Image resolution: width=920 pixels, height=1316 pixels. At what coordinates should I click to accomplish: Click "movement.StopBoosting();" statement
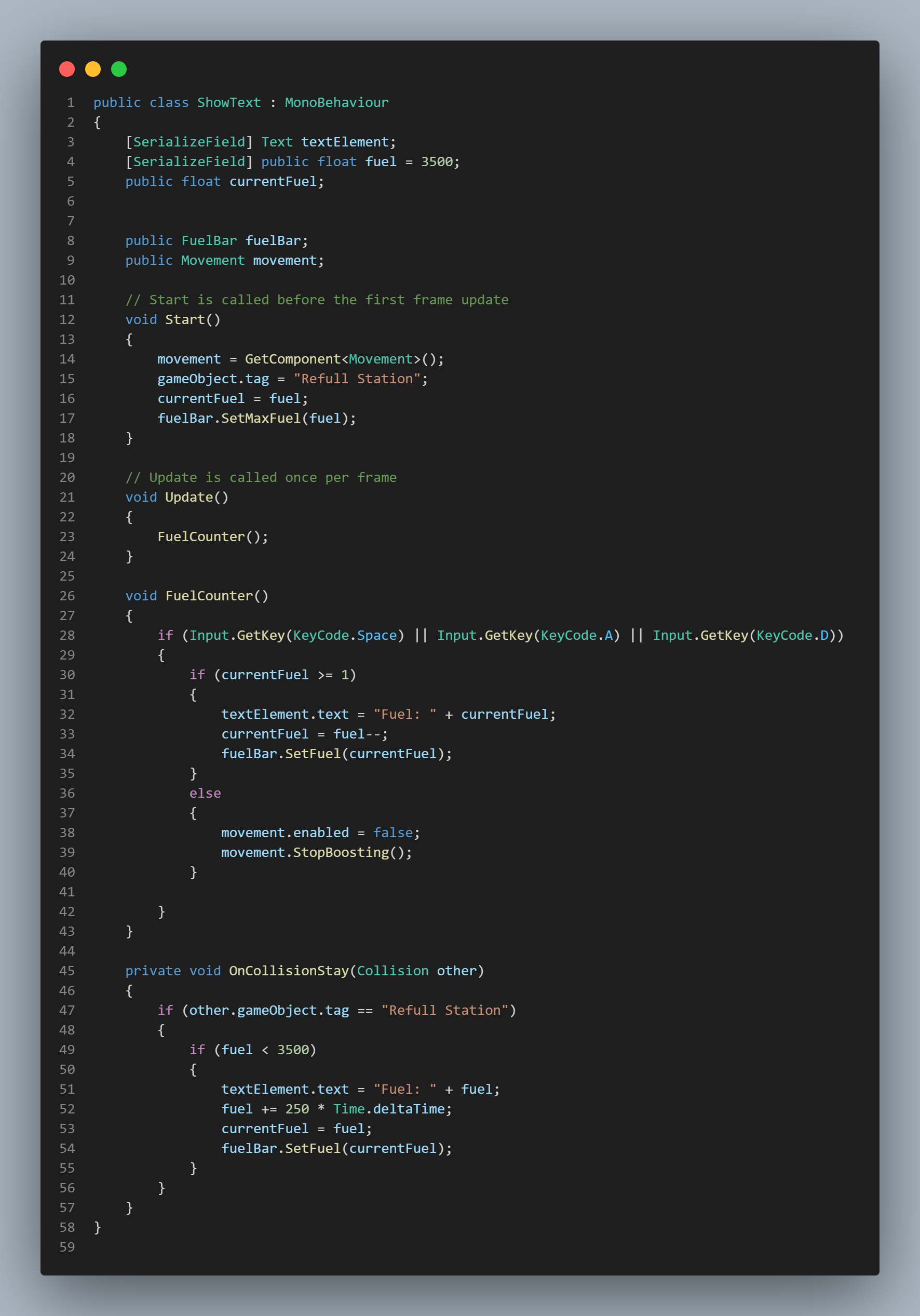pos(317,853)
